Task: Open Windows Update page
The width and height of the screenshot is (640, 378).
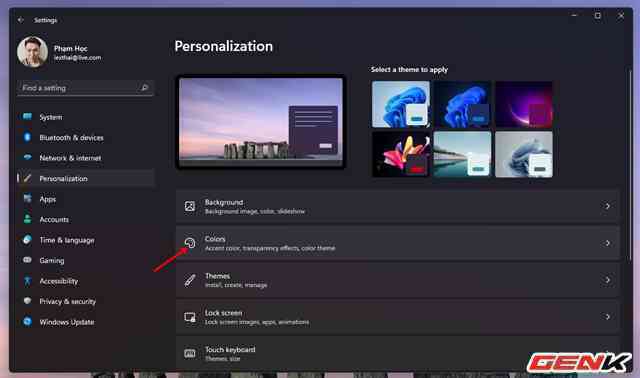Action: pos(86,322)
